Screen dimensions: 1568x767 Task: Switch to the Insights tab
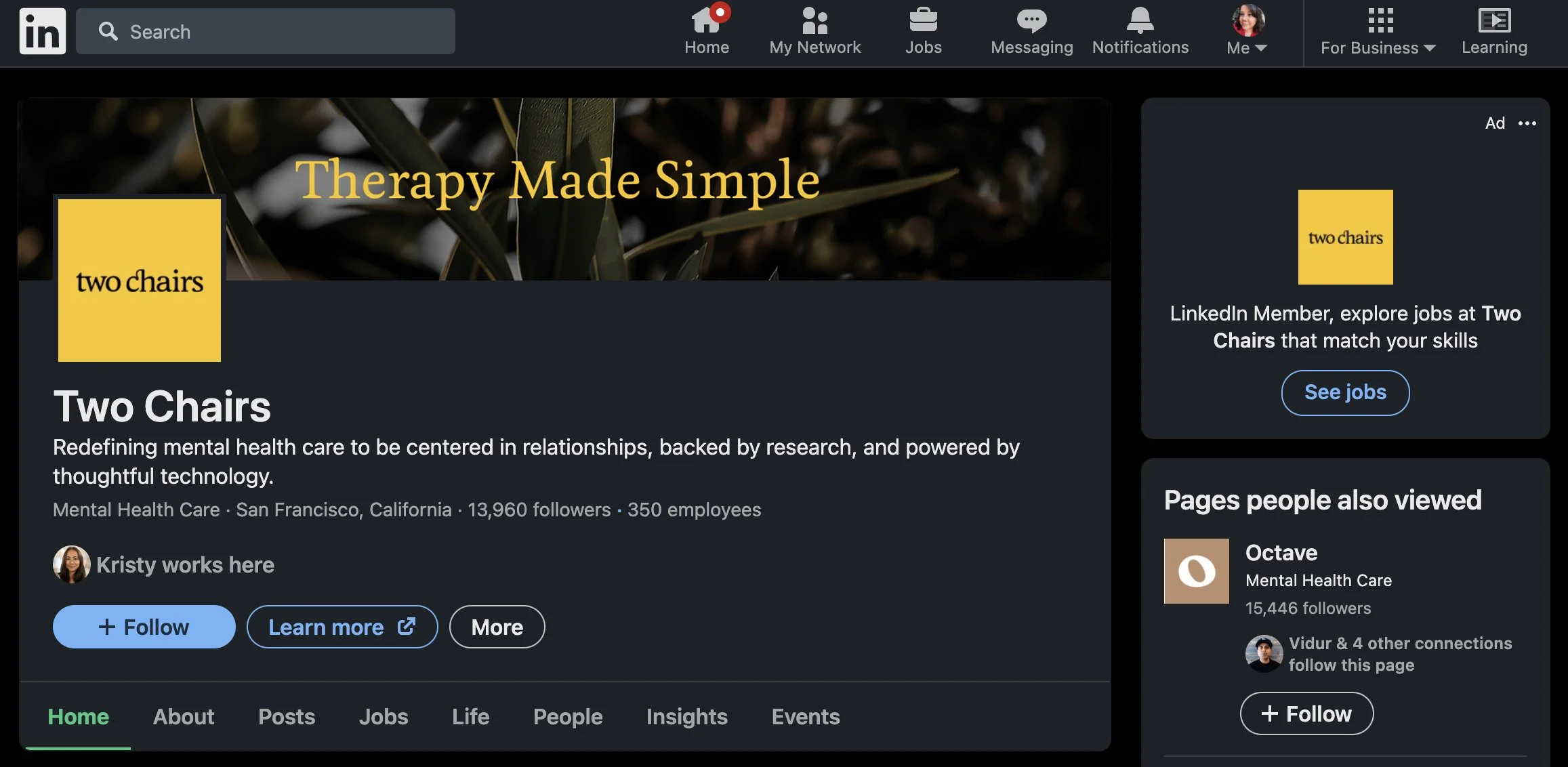click(x=686, y=717)
